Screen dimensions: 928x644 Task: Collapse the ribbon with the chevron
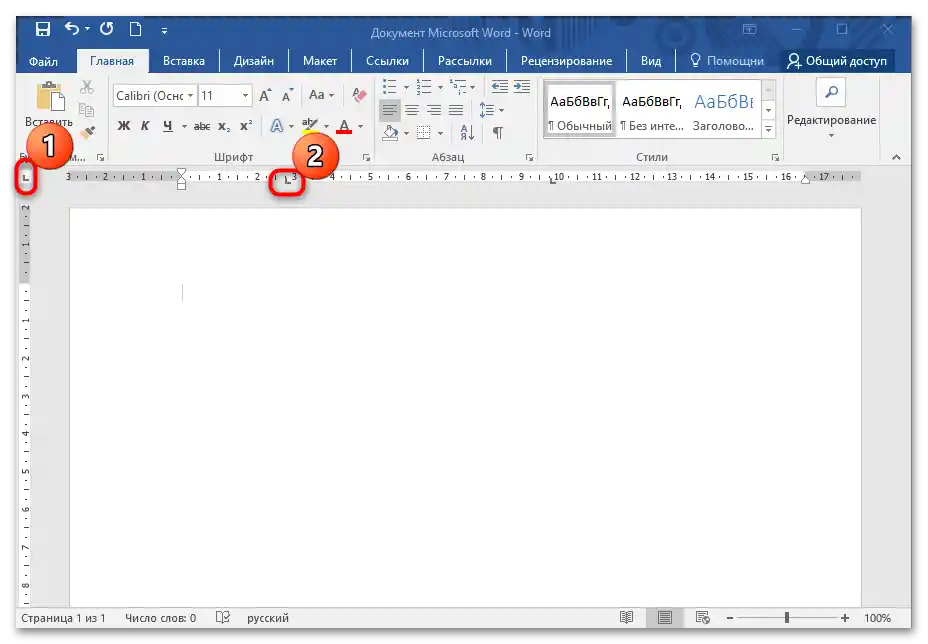pyautogui.click(x=896, y=157)
